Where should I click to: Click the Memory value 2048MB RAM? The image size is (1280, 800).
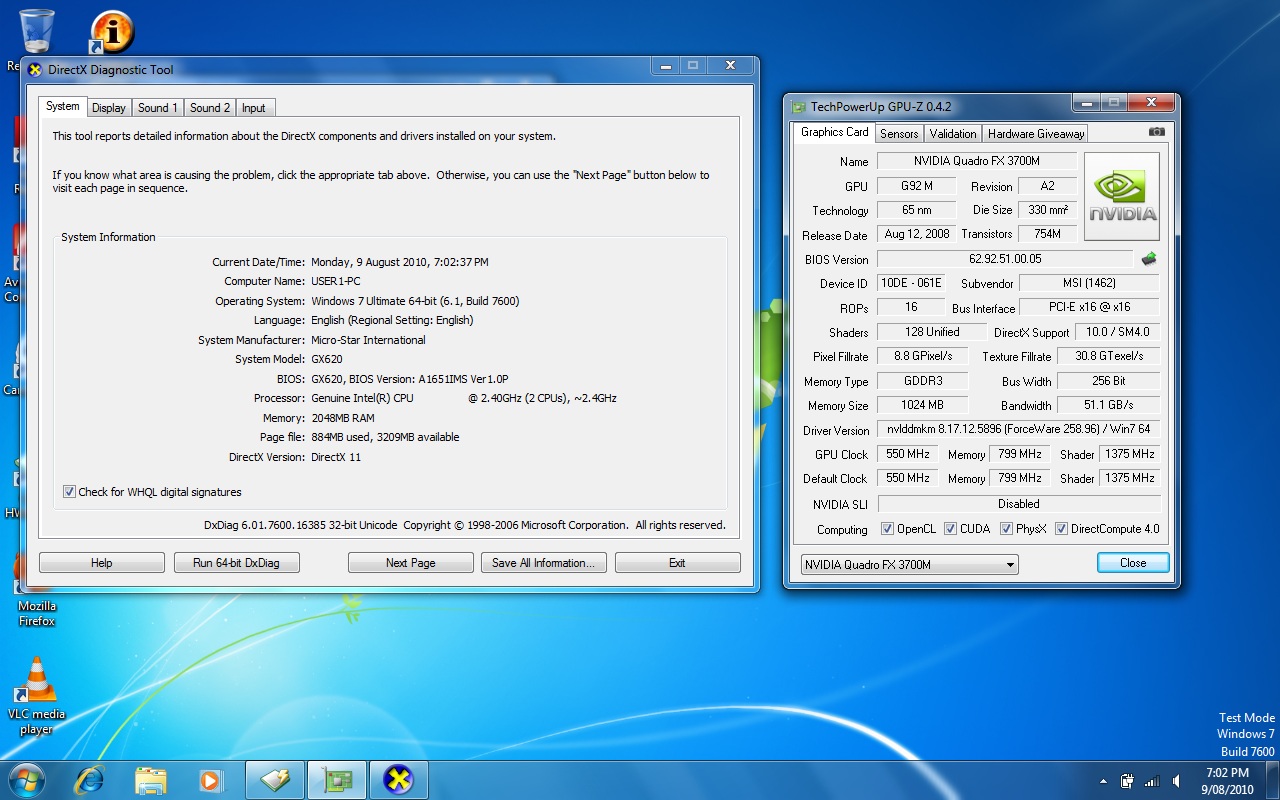[x=343, y=418]
